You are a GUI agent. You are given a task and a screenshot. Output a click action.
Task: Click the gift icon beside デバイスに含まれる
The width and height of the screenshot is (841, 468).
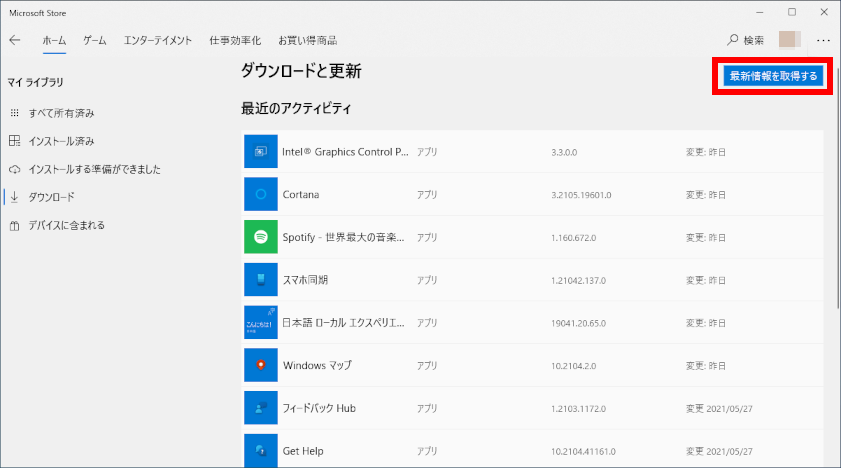[x=14, y=226]
